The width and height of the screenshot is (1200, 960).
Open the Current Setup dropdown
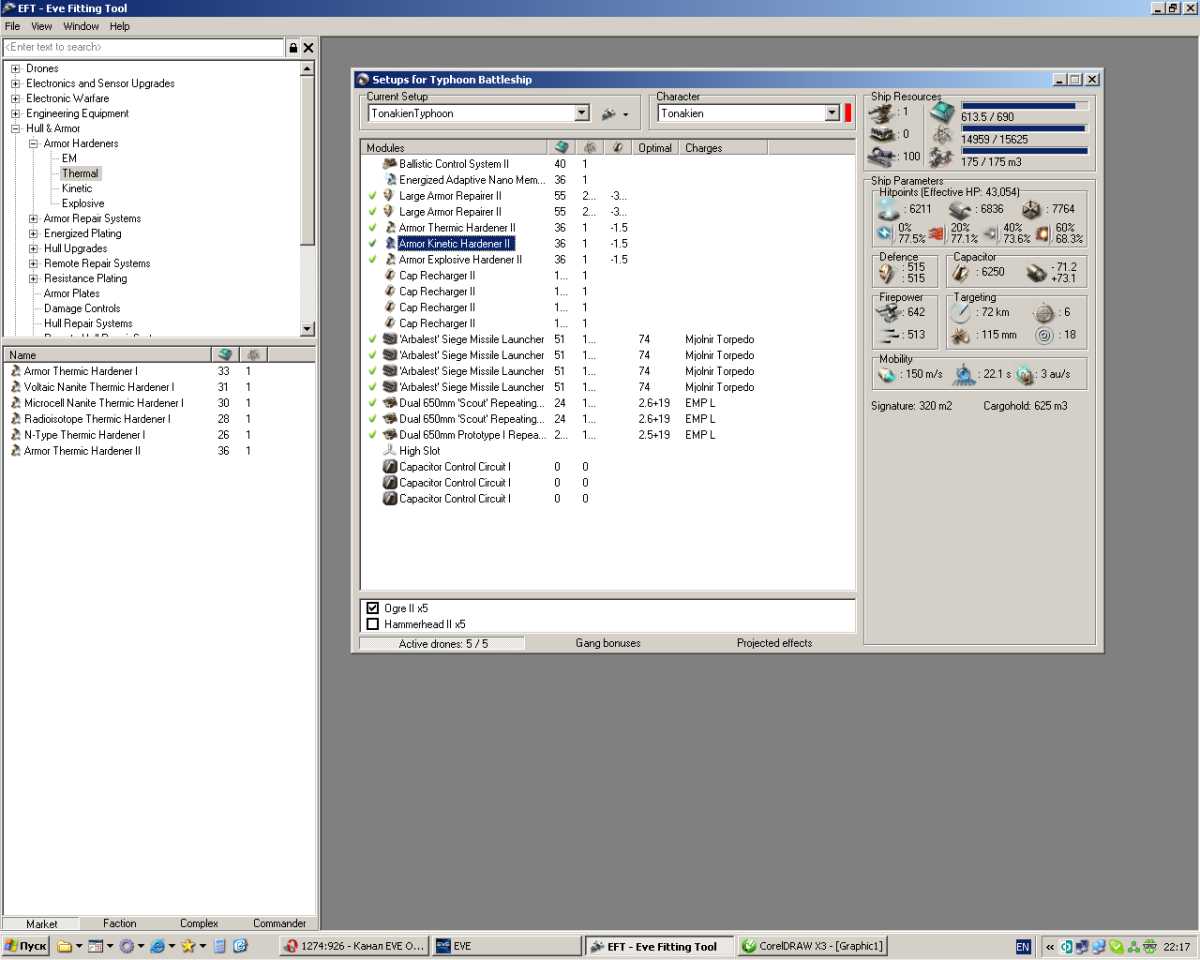(x=582, y=114)
